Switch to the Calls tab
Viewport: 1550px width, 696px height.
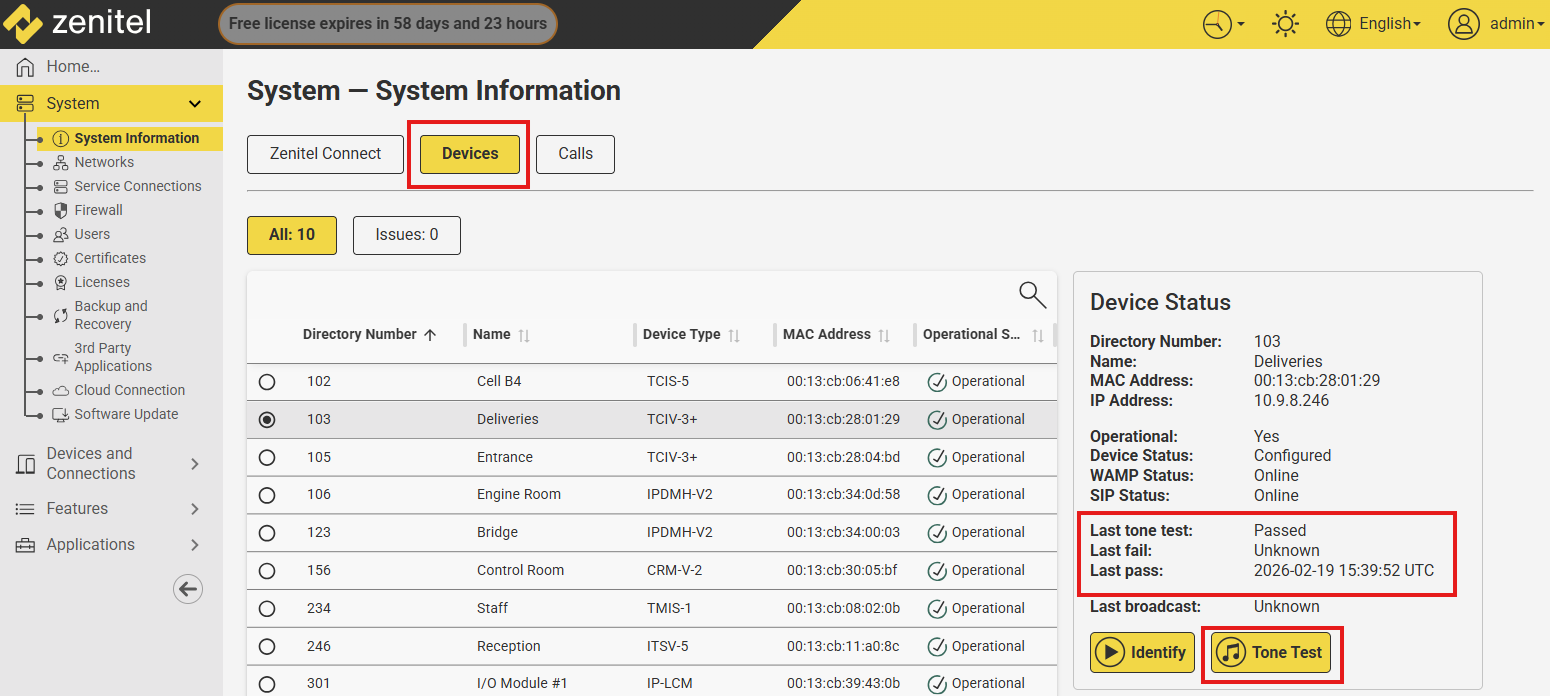tap(575, 154)
